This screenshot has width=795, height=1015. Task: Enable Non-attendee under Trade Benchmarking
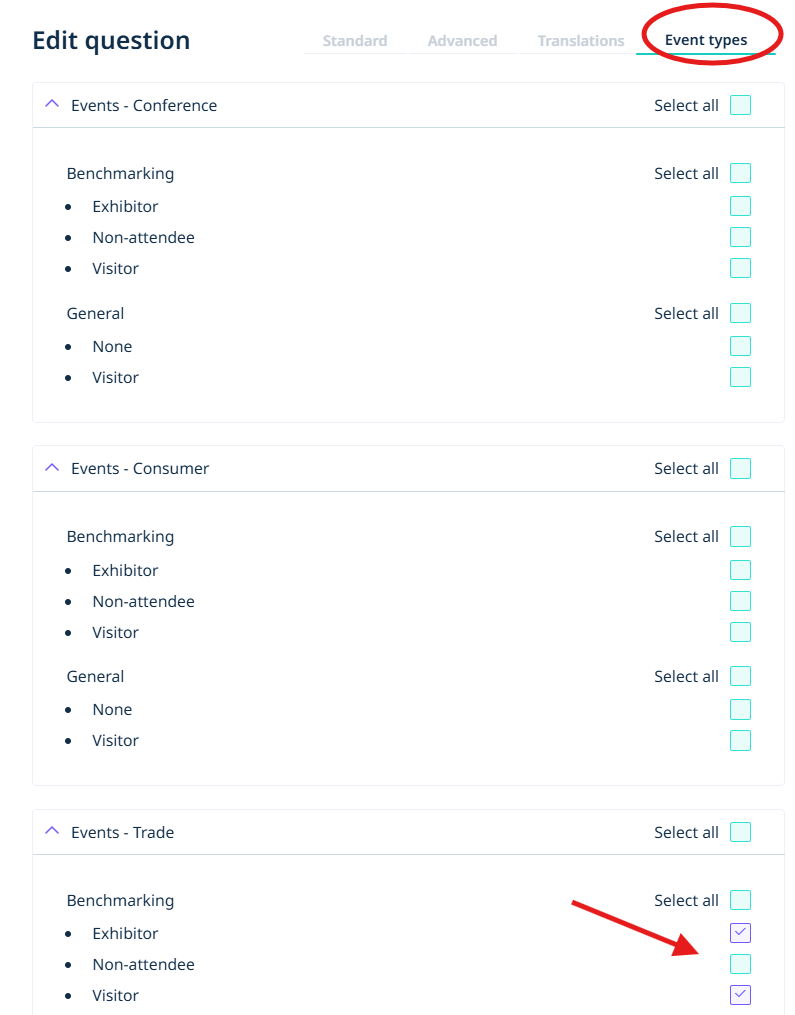tap(740, 964)
